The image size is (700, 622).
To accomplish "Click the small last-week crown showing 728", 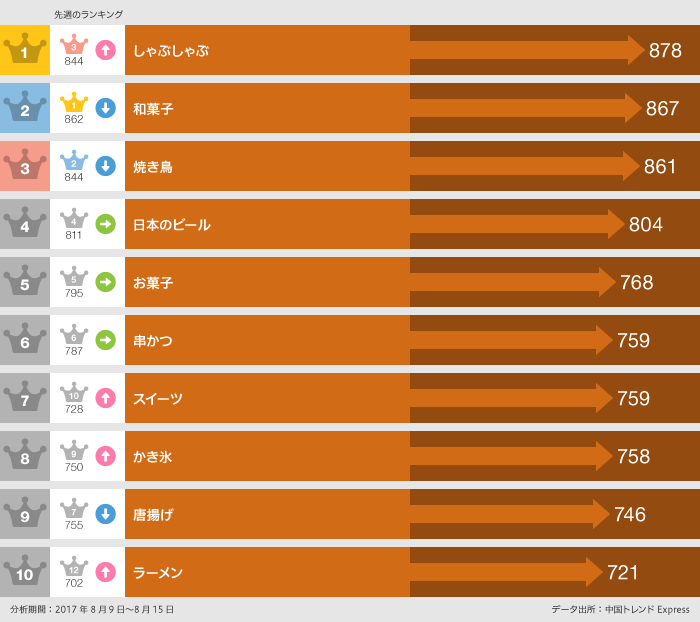I will [x=74, y=393].
